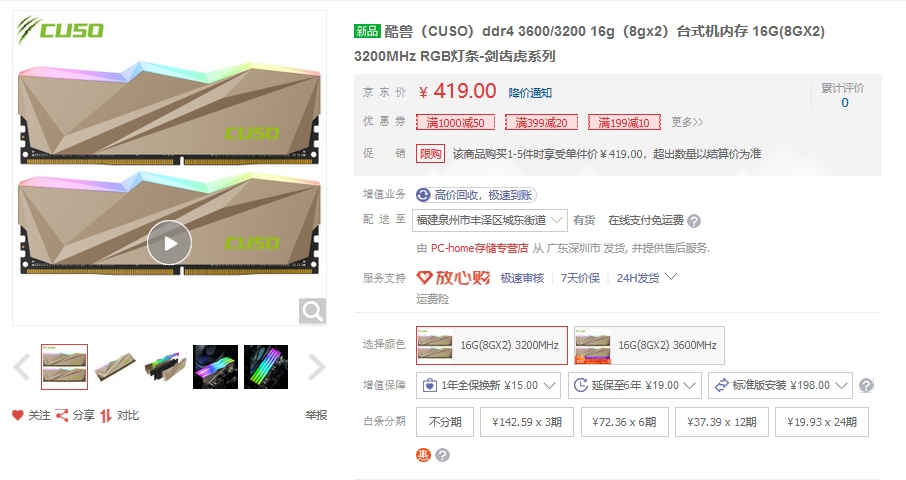Show next thumbnails with right arrow
The height and width of the screenshot is (480, 906).
(317, 367)
